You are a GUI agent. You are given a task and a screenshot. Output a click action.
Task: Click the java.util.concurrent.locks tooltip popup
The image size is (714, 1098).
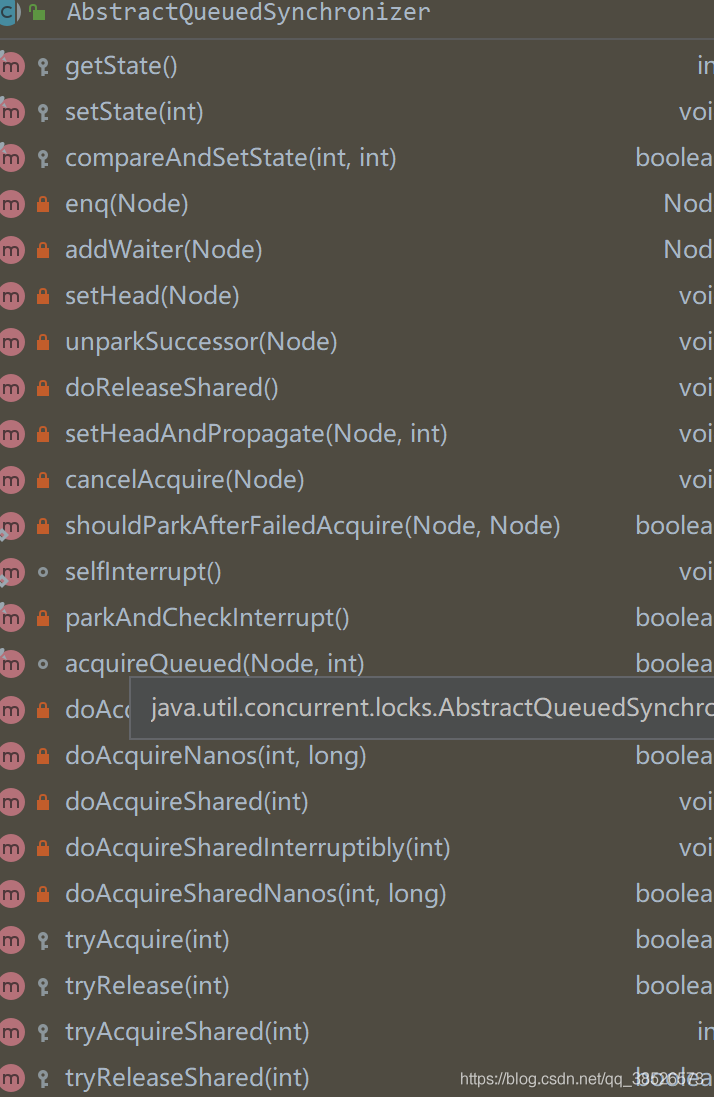(x=421, y=708)
